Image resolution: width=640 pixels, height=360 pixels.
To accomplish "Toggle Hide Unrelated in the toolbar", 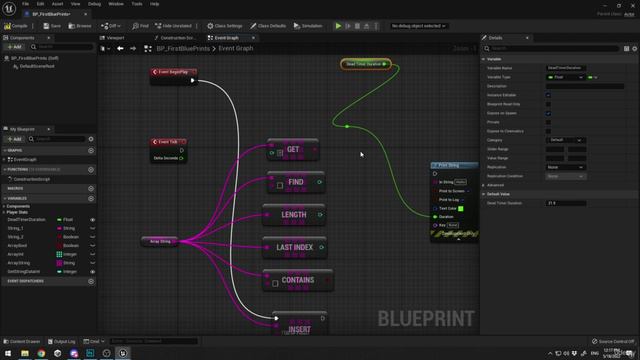I will [x=173, y=26].
